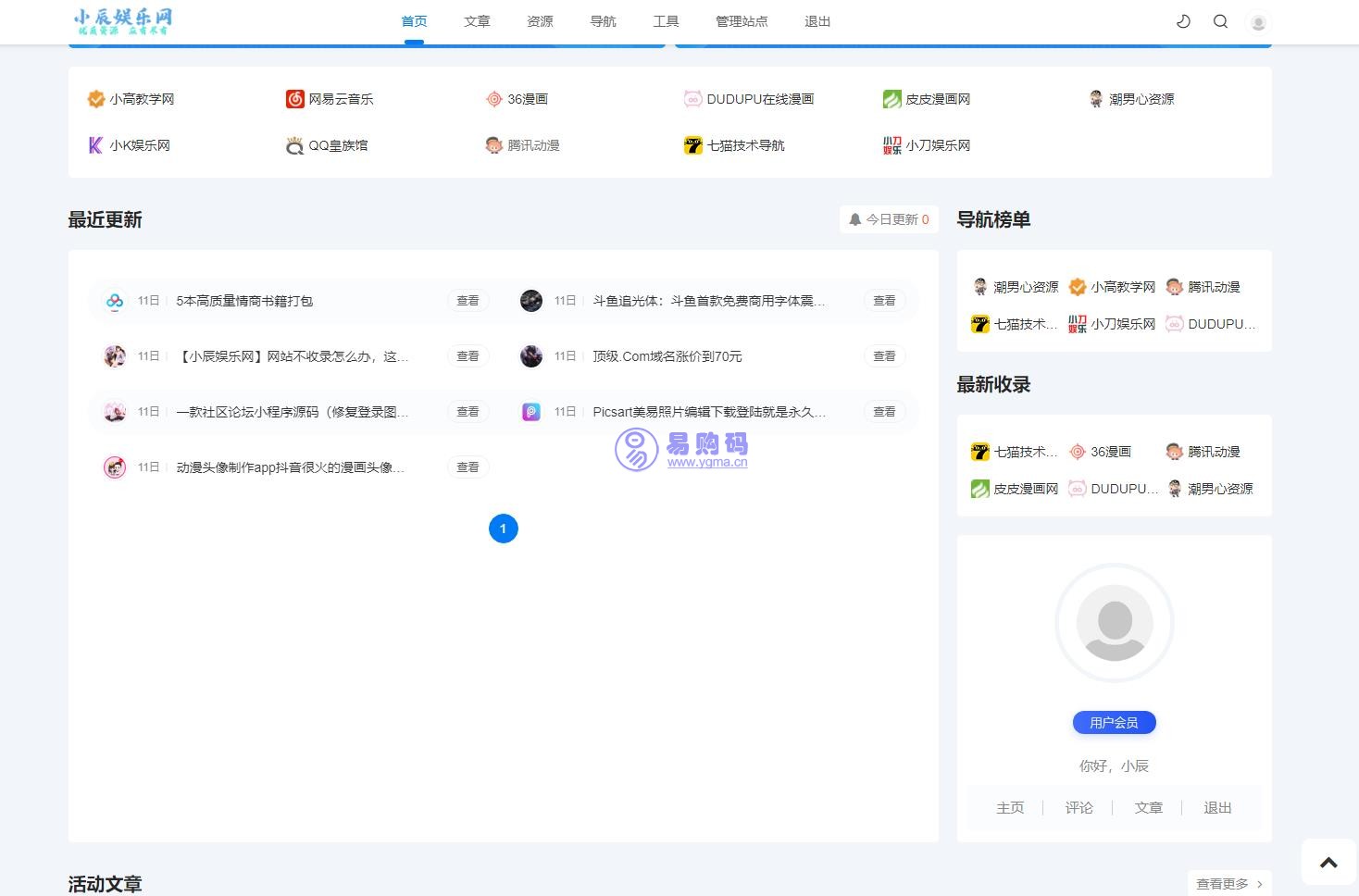Open the 36漫画 site icon
The image size is (1359, 896).
click(x=494, y=99)
